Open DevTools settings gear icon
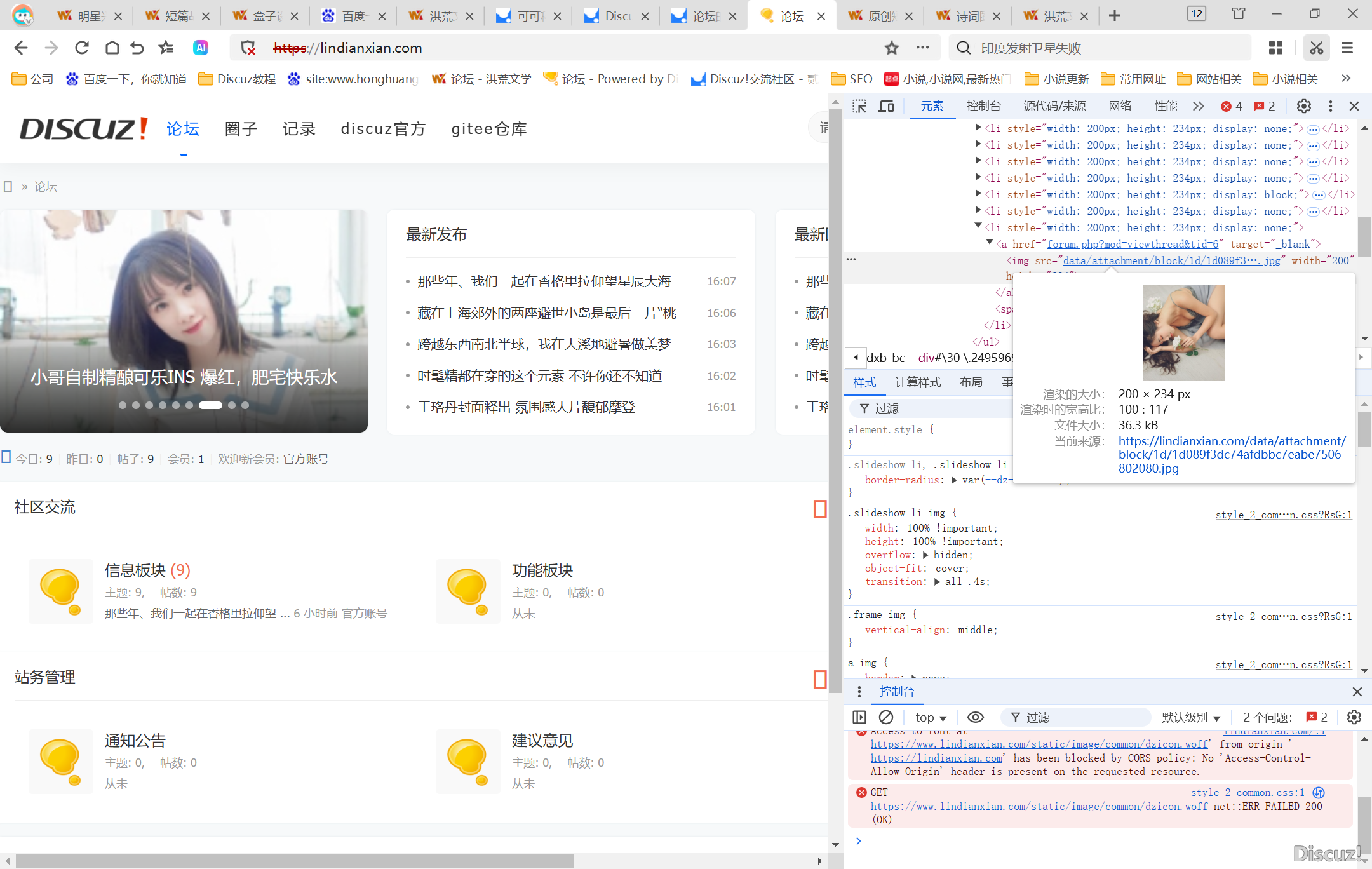The image size is (1372, 869). [x=1303, y=106]
